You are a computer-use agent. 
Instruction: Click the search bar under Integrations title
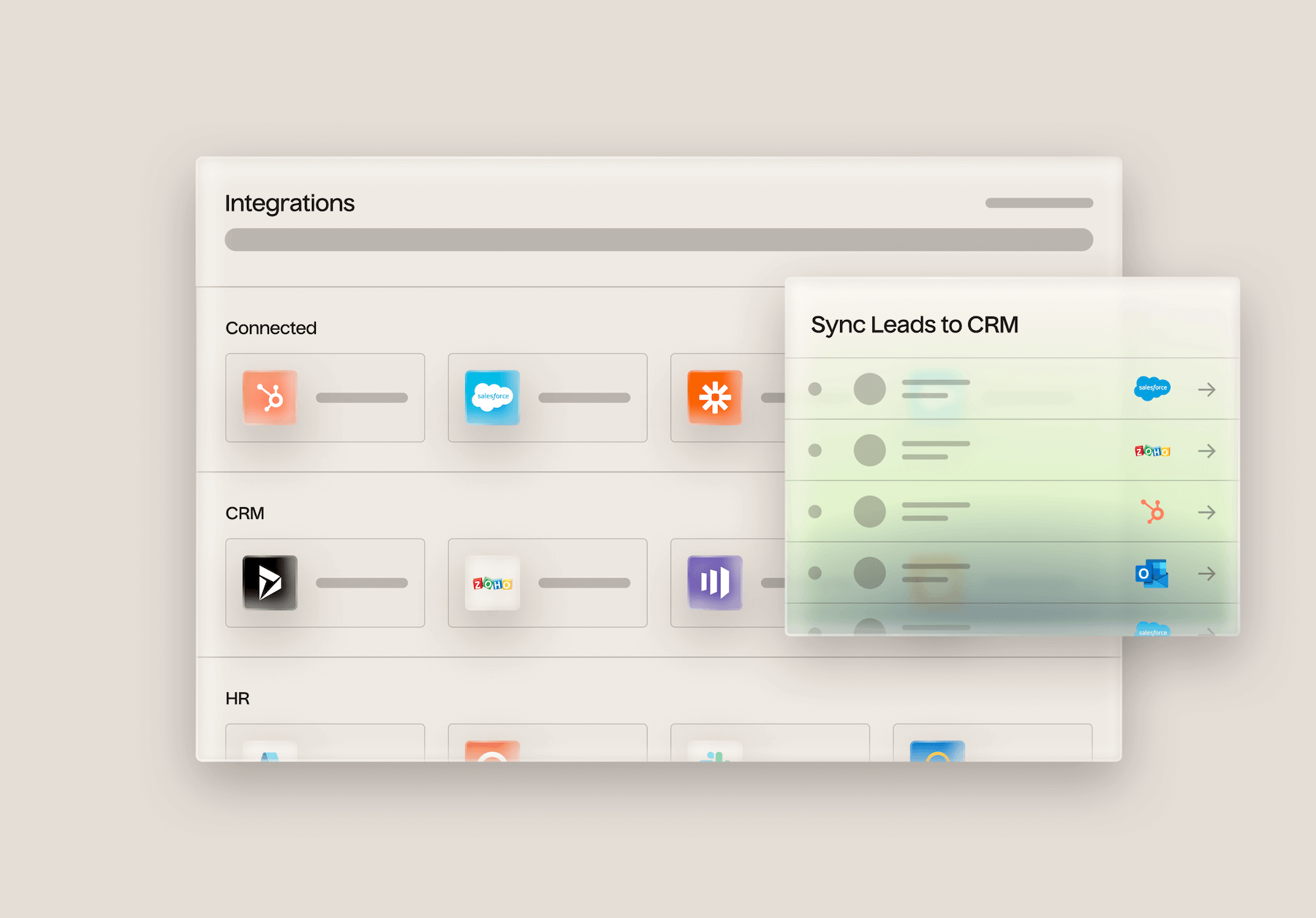[658, 240]
